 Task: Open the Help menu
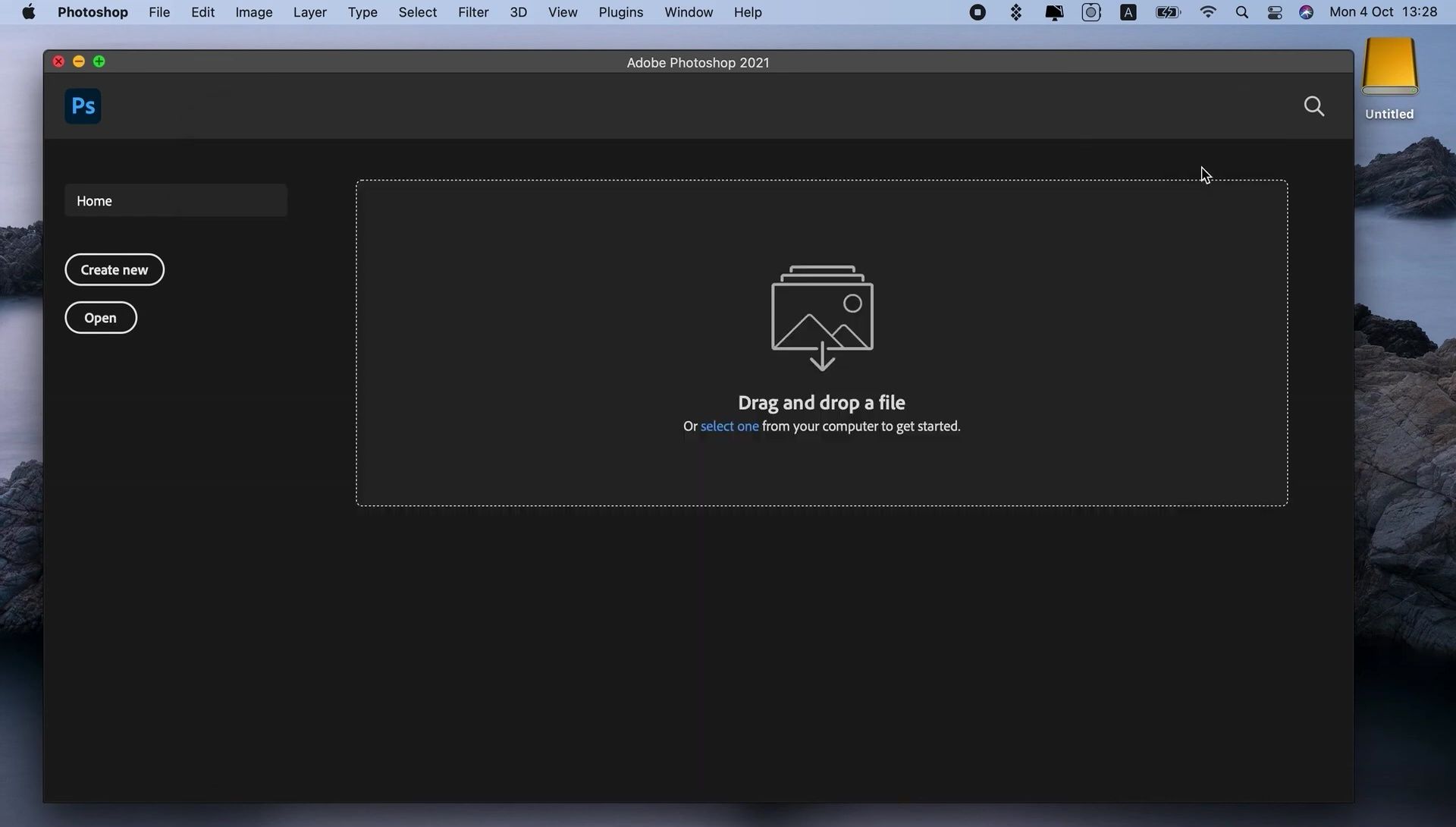tap(748, 12)
